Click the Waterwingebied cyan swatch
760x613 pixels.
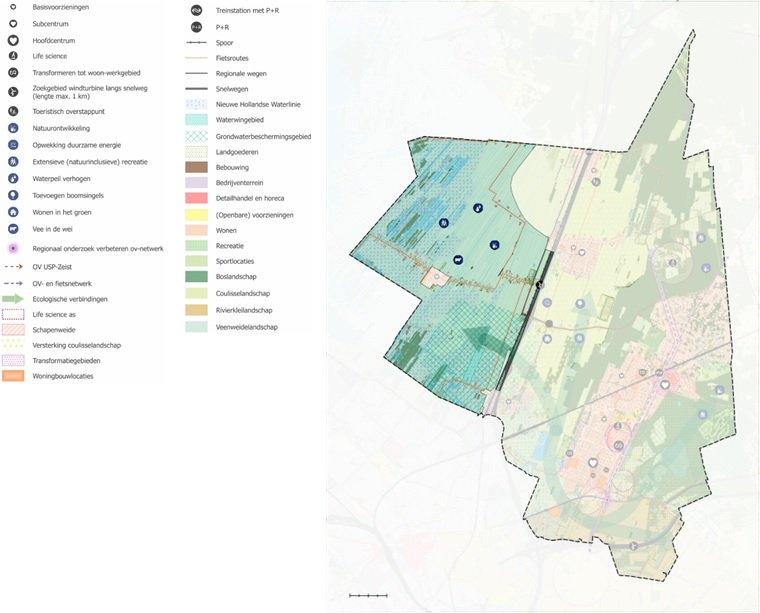click(x=196, y=118)
